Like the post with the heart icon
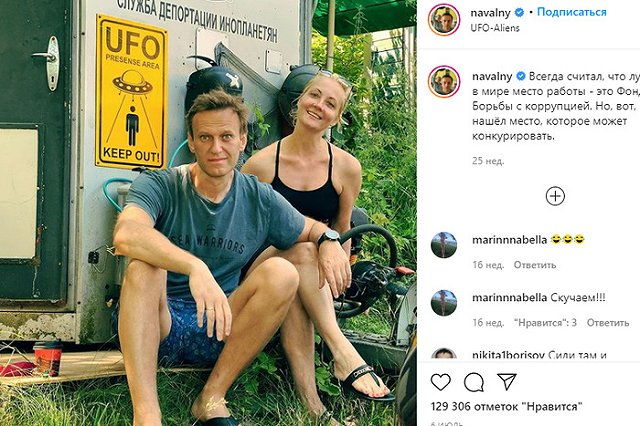 click(441, 381)
